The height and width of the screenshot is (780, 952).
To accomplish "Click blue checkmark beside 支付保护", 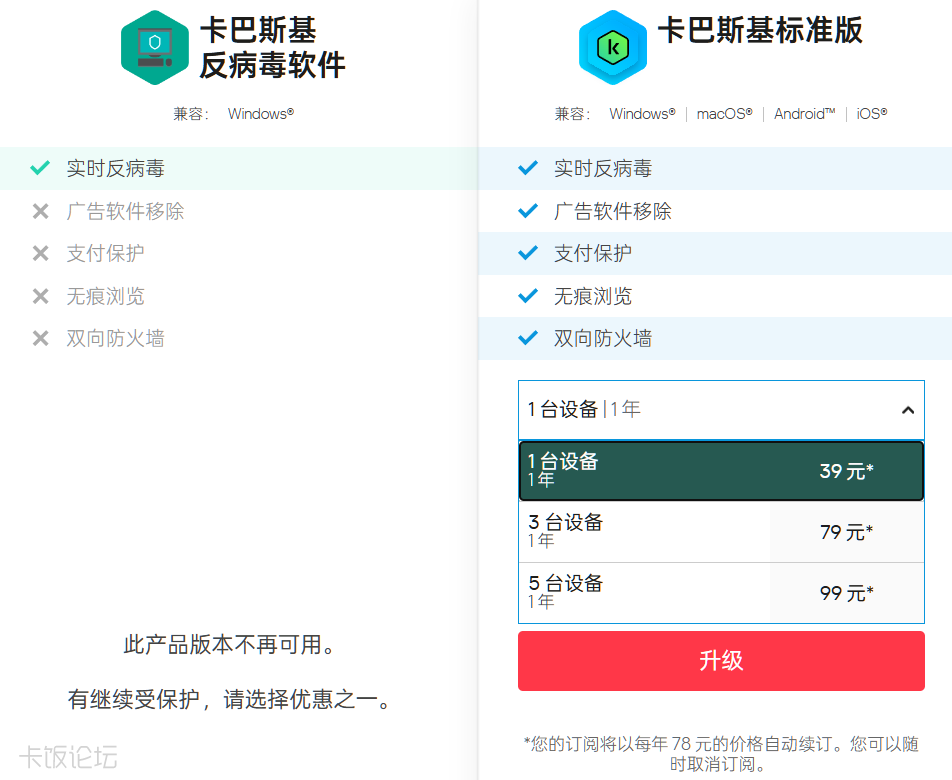I will click(x=528, y=253).
